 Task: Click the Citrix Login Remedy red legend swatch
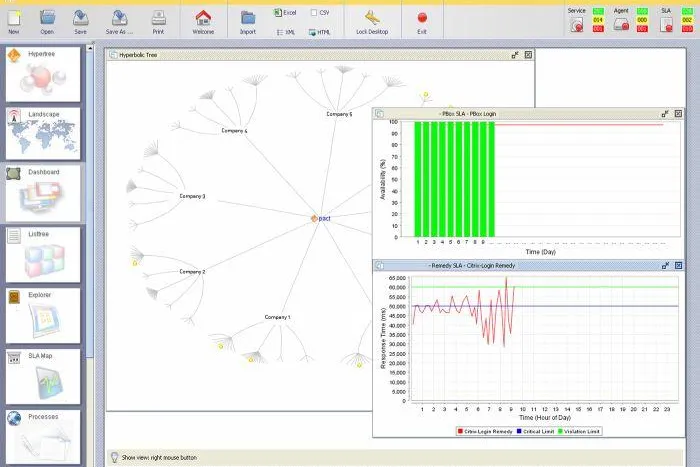pos(460,431)
